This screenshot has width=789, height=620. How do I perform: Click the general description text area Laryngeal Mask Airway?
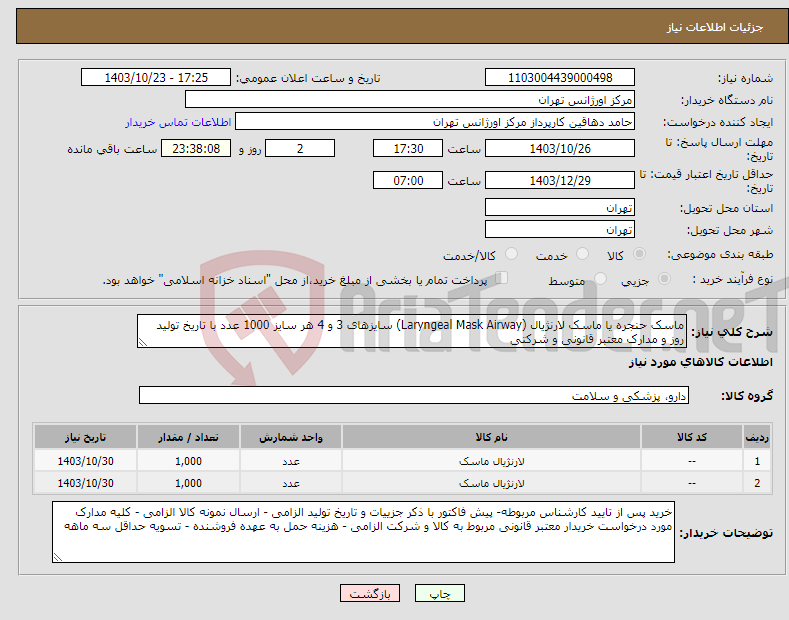tap(412, 331)
